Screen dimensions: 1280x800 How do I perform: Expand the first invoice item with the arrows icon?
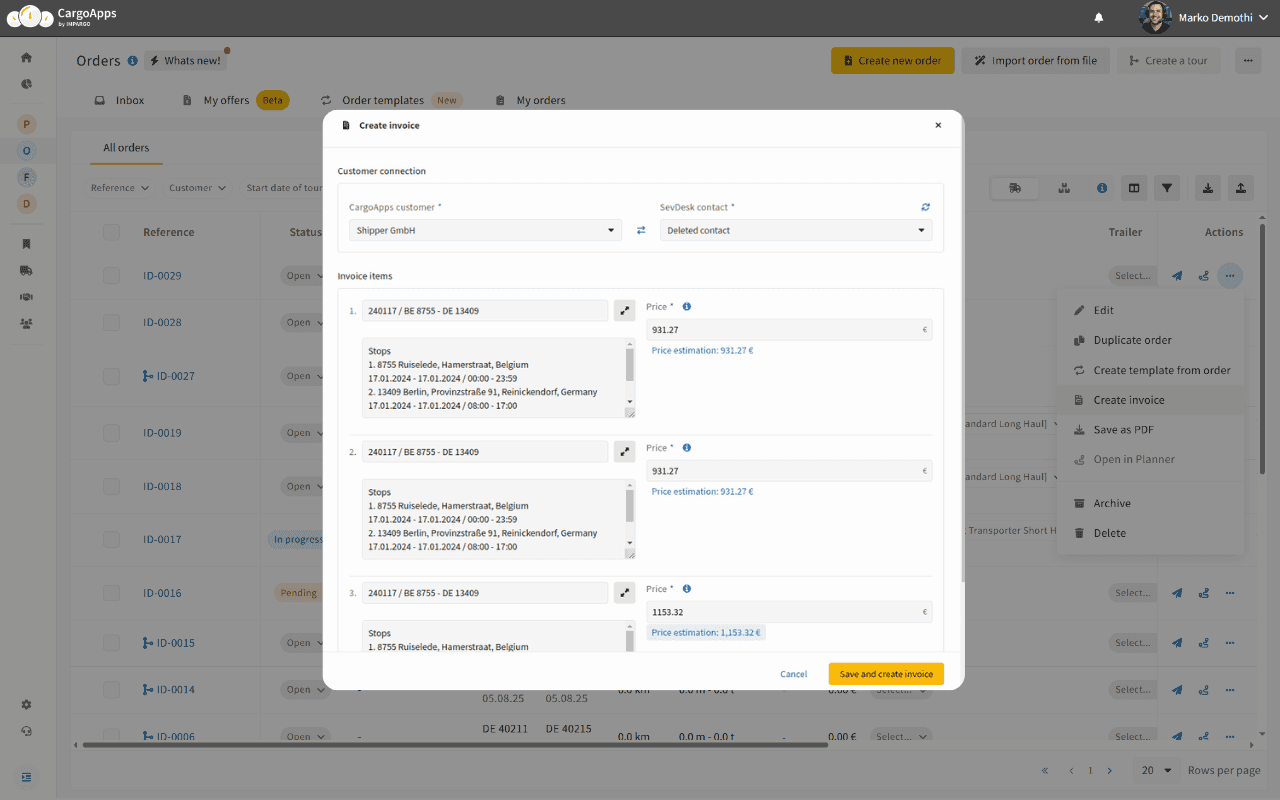pyautogui.click(x=624, y=310)
